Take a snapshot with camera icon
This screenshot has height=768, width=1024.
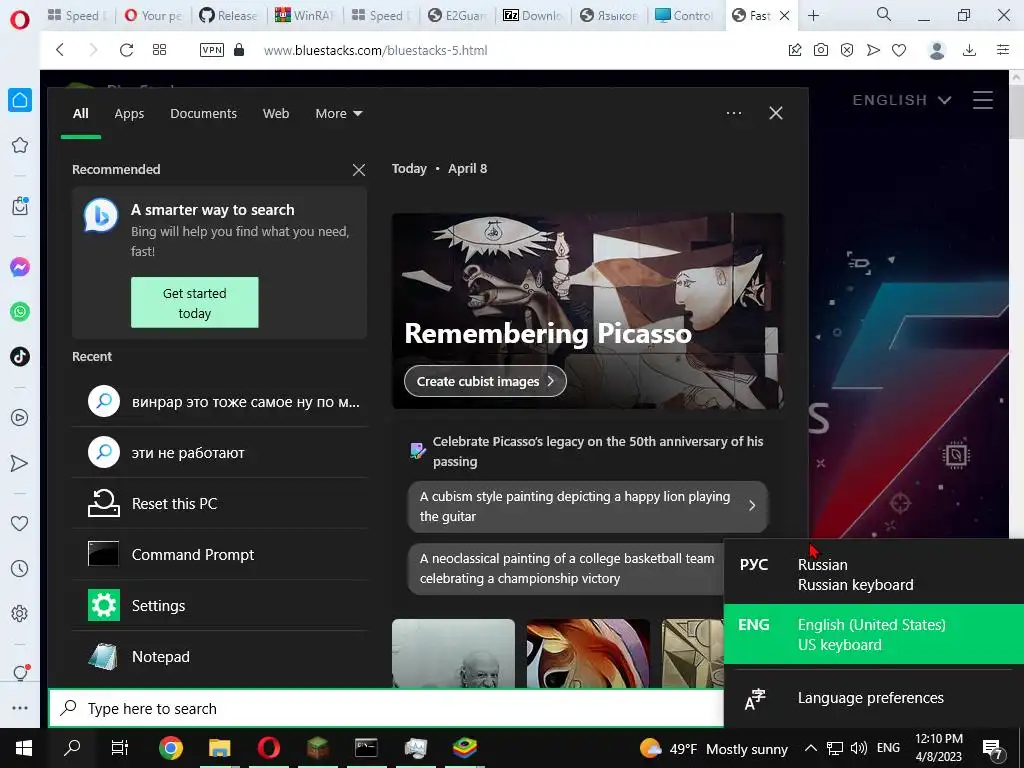coord(821,50)
